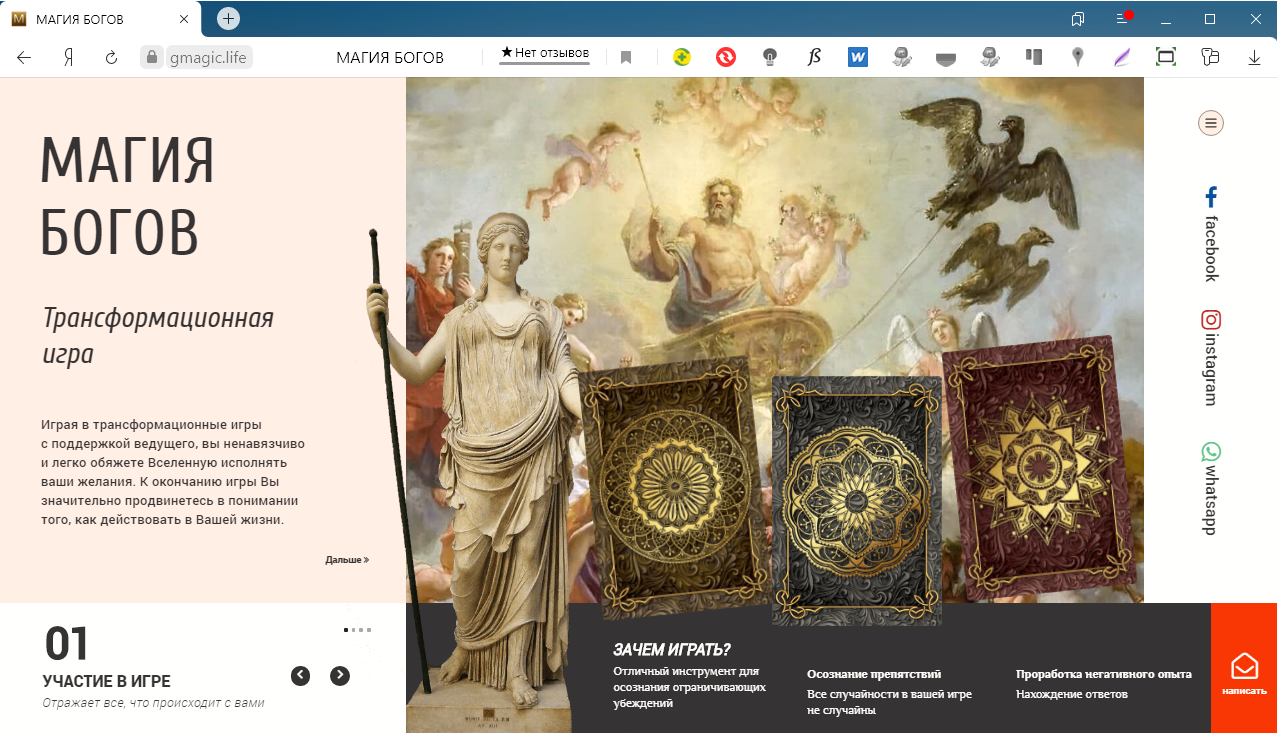Click the page title 'МАГИЯ БОГОВ' in address bar

coord(390,58)
